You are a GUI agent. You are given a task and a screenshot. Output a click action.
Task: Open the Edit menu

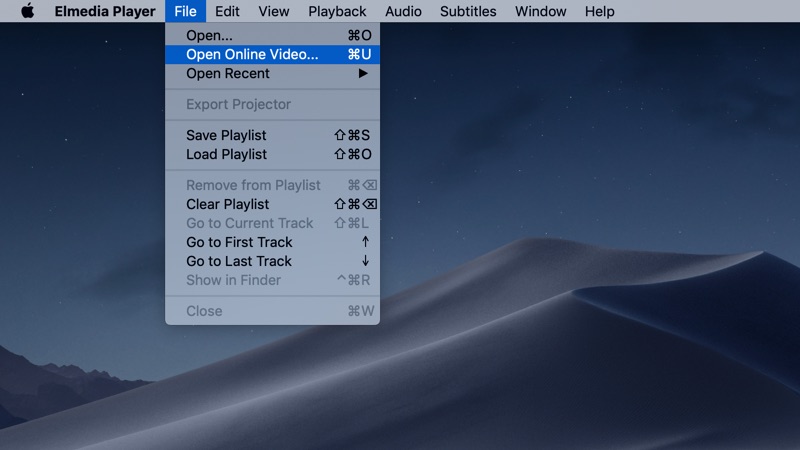[x=227, y=11]
